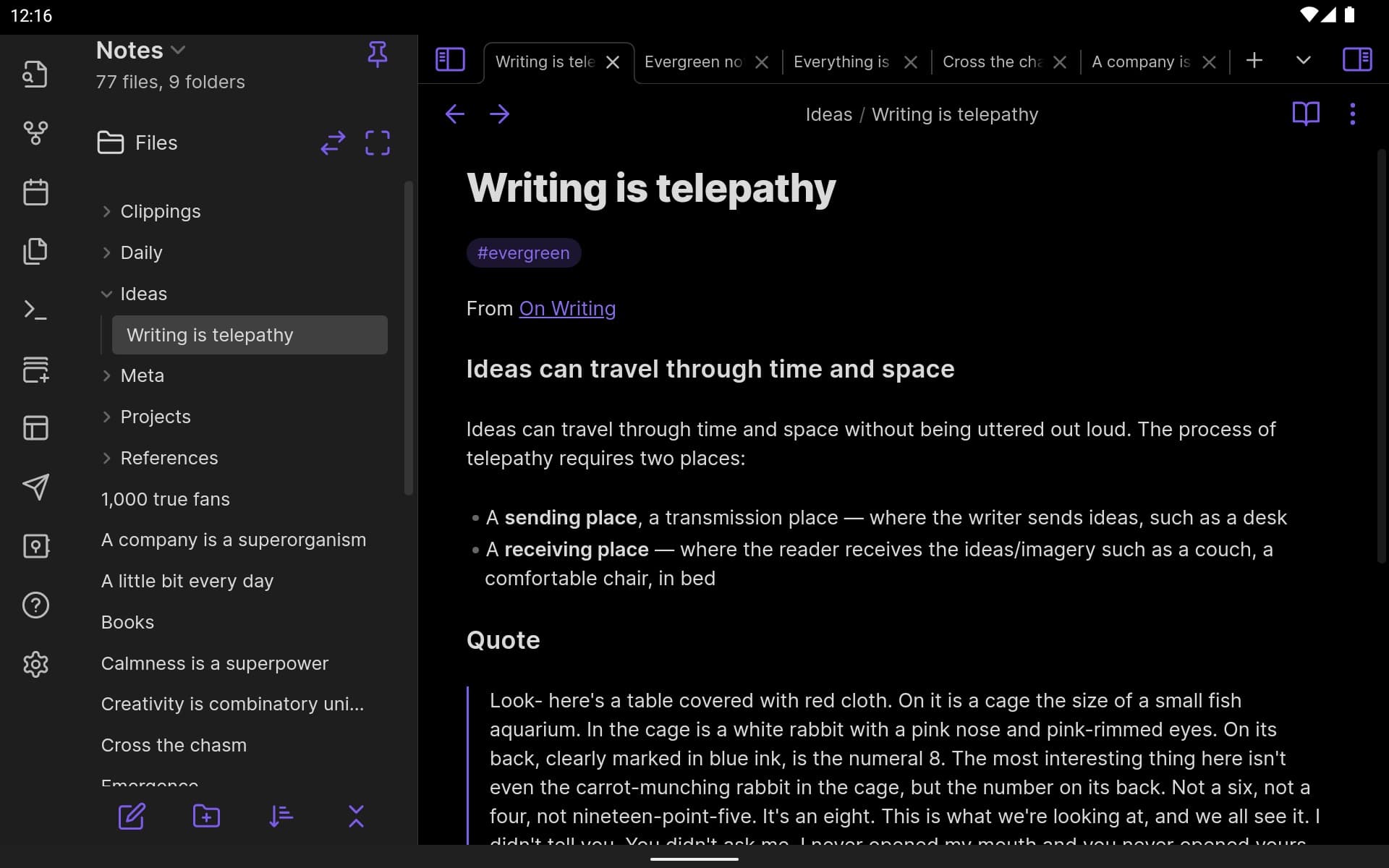Toggle the left sidebar
This screenshot has height=868, width=1389.
coord(449,61)
